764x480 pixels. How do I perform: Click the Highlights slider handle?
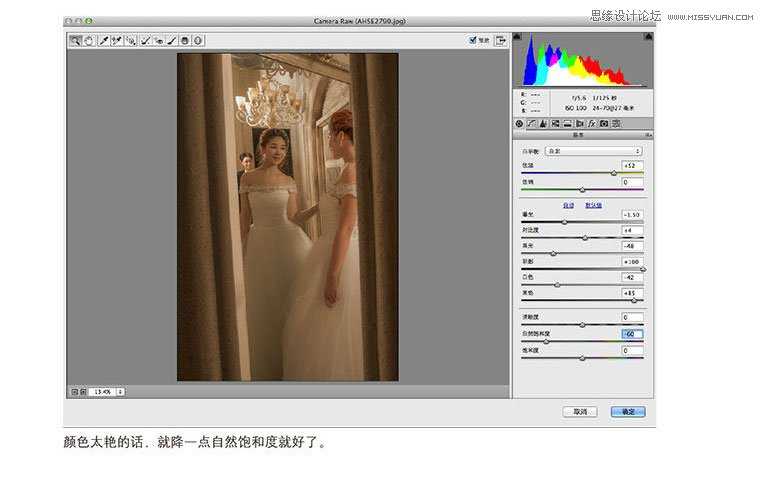pos(553,253)
